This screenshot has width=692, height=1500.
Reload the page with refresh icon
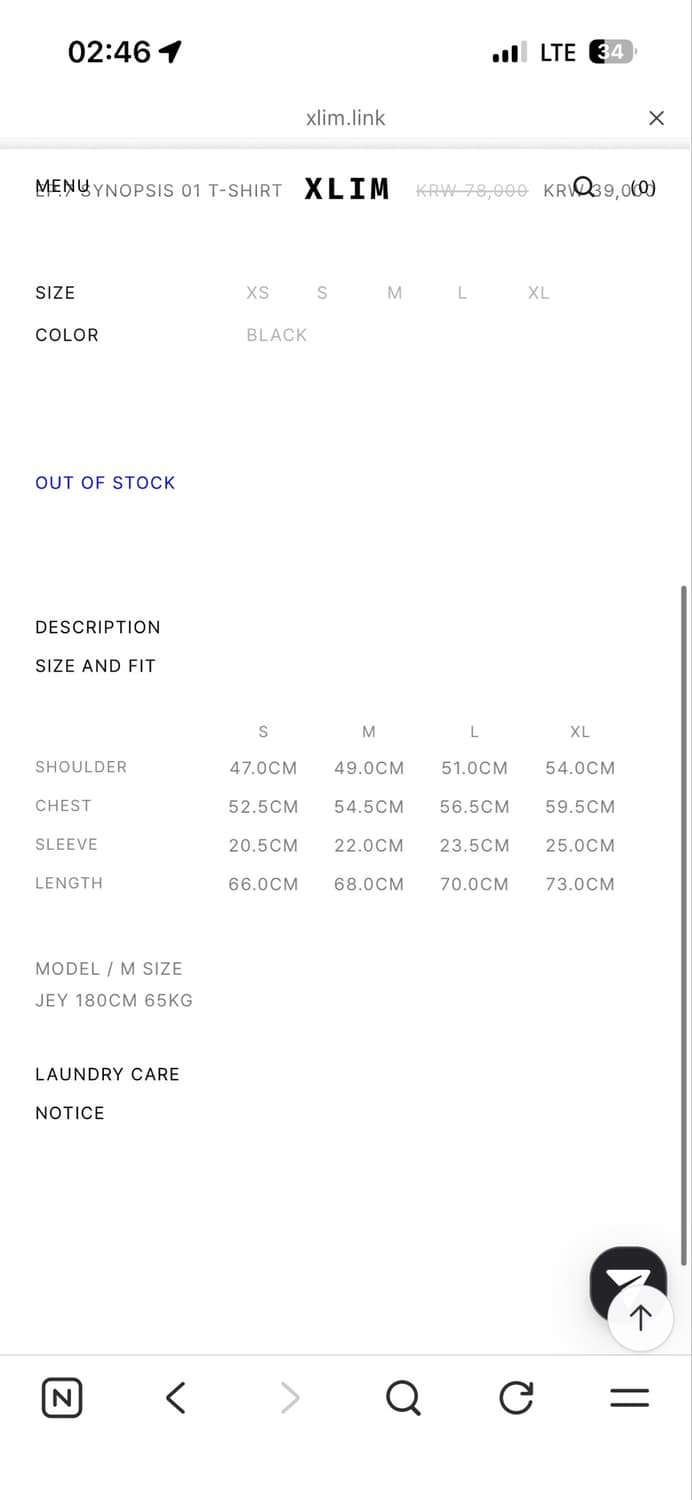coord(516,1397)
